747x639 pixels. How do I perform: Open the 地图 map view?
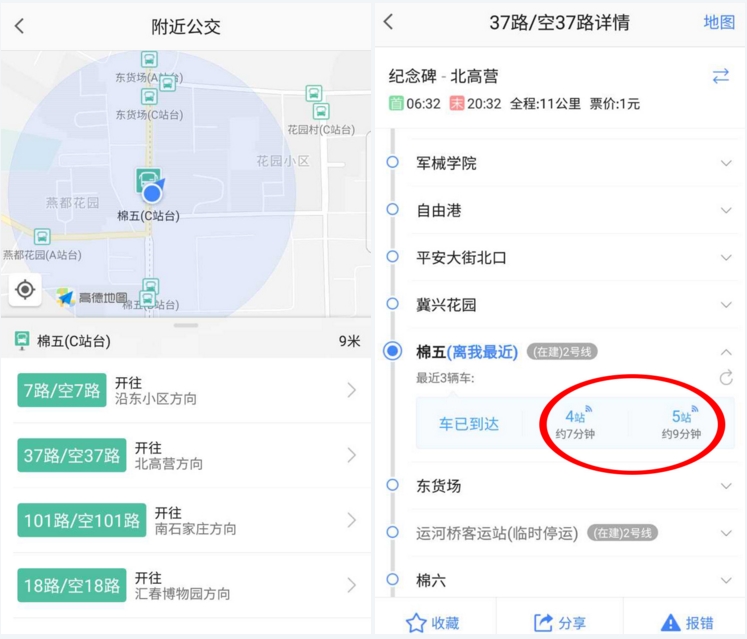click(x=719, y=23)
